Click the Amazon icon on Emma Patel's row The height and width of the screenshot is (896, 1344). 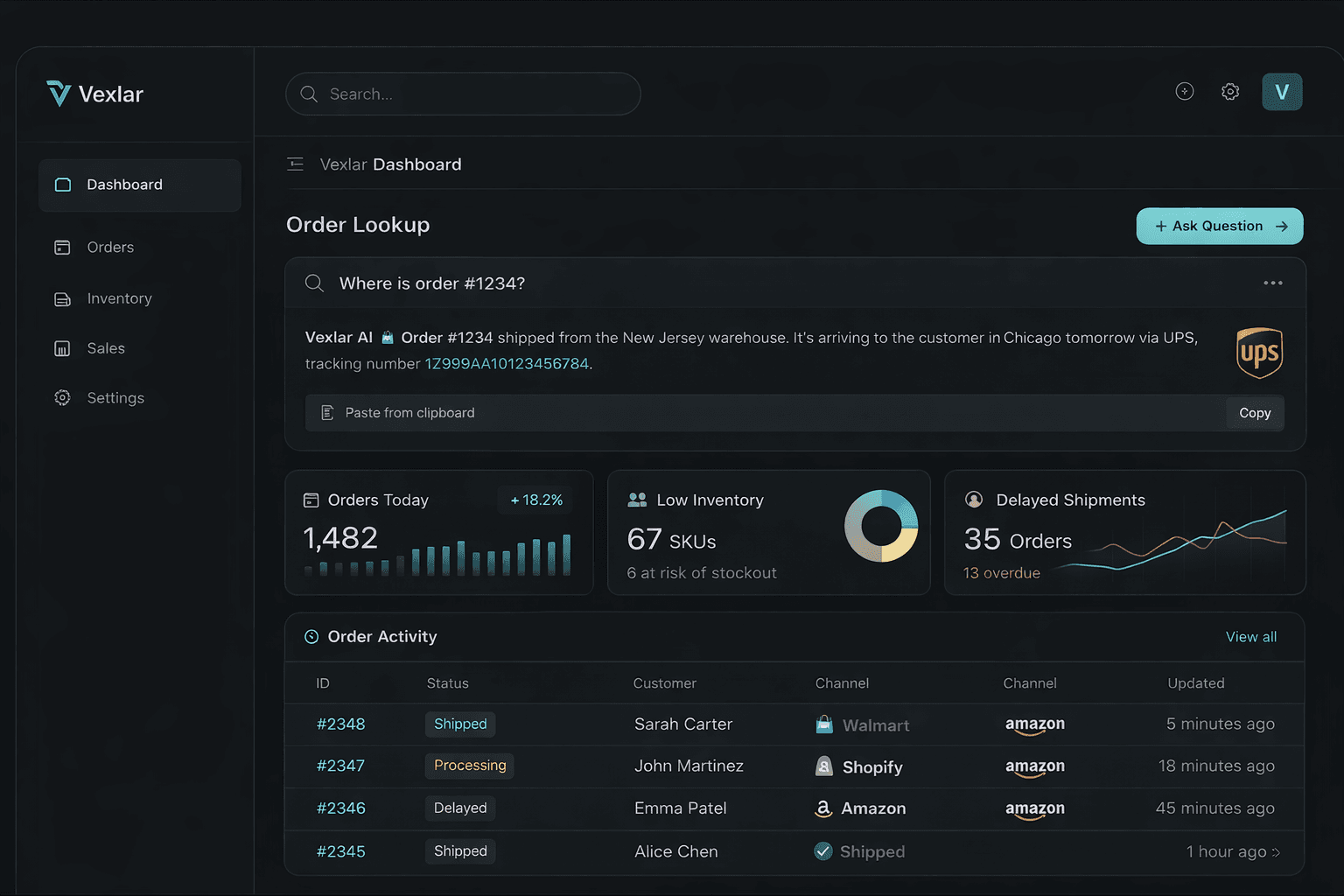822,808
